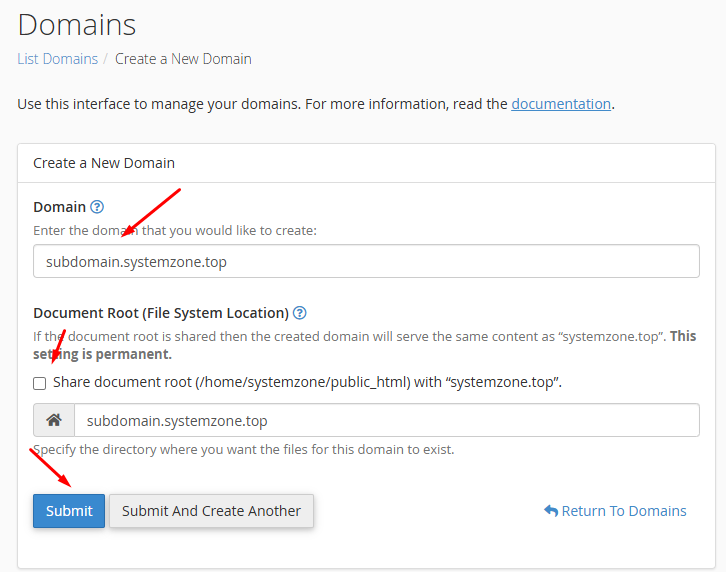This screenshot has height=572, width=726.
Task: Click the reply arrow icon before Return To Domains
Action: click(x=551, y=511)
